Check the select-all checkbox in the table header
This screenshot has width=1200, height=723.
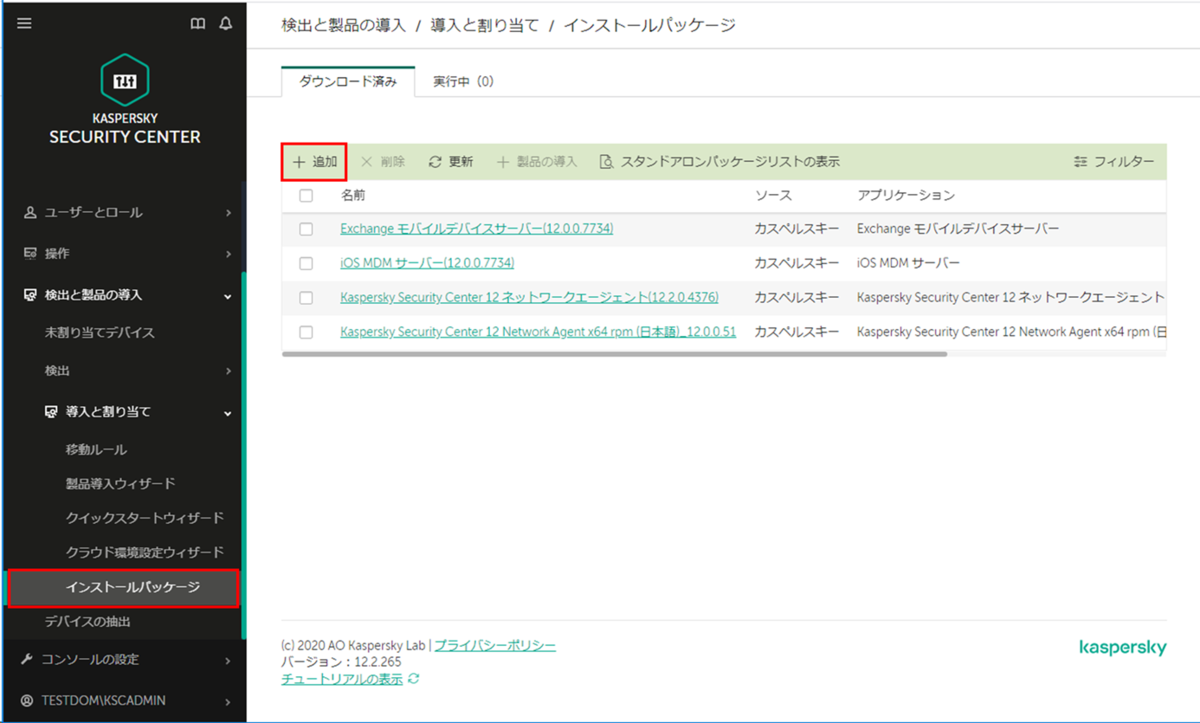(306, 195)
